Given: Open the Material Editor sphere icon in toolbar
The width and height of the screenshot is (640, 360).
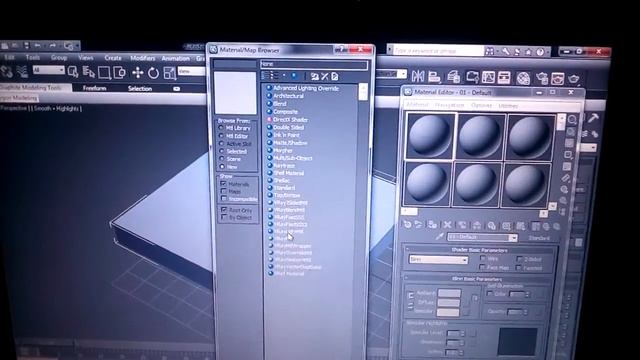Looking at the screenshot, I should [523, 78].
